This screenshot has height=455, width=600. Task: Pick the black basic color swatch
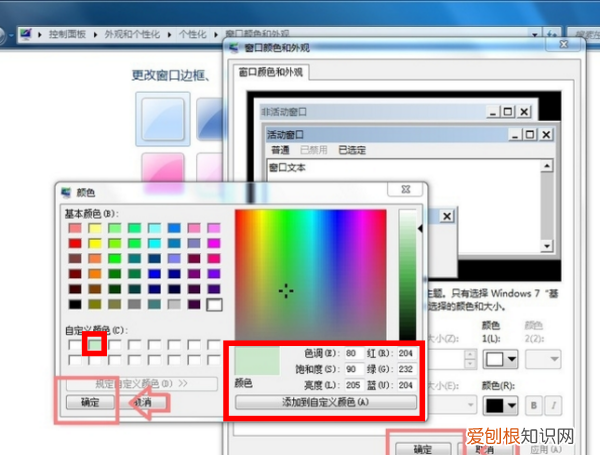pyautogui.click(x=74, y=304)
